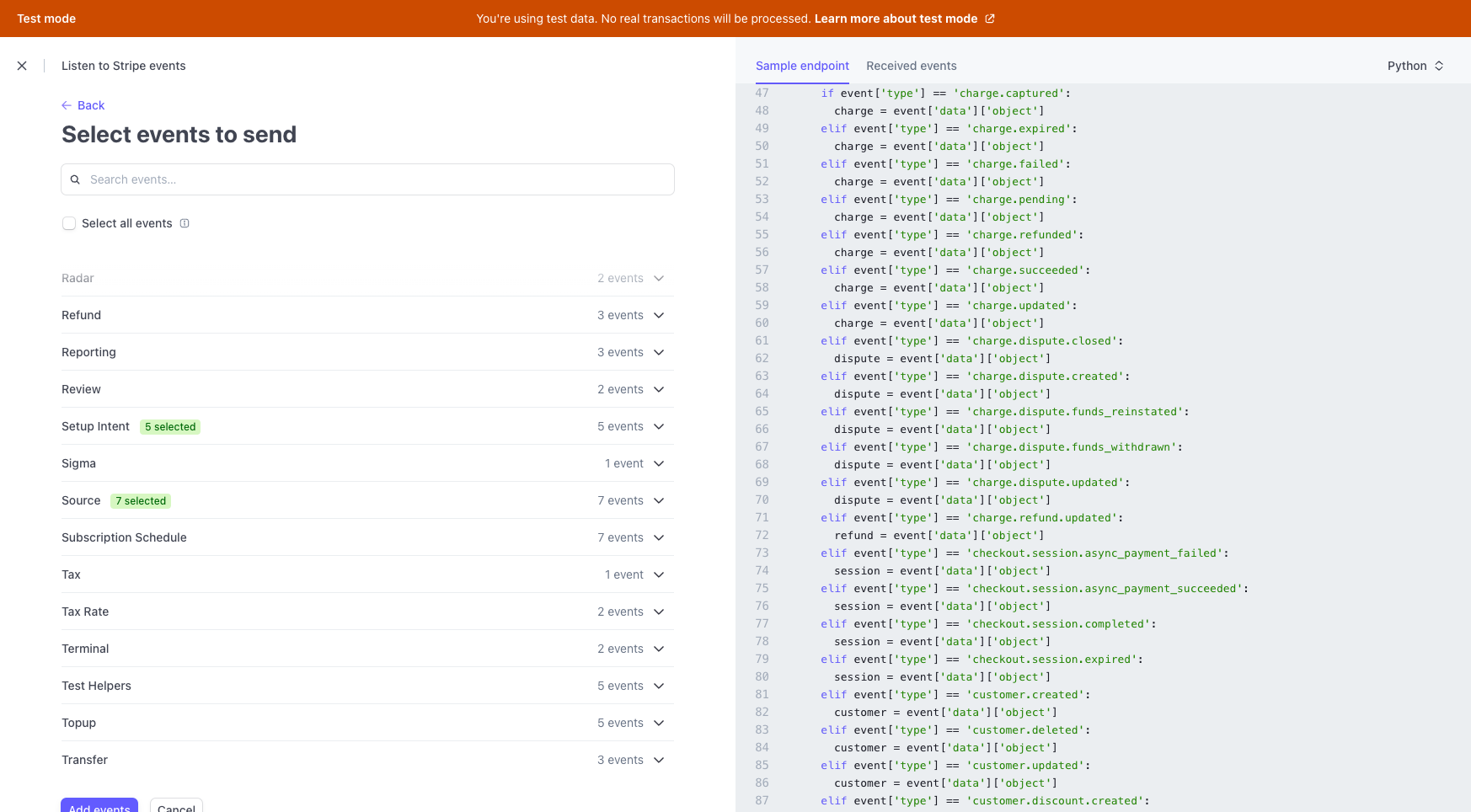Click the Sigma group label
This screenshot has width=1471, height=812.
(x=78, y=463)
